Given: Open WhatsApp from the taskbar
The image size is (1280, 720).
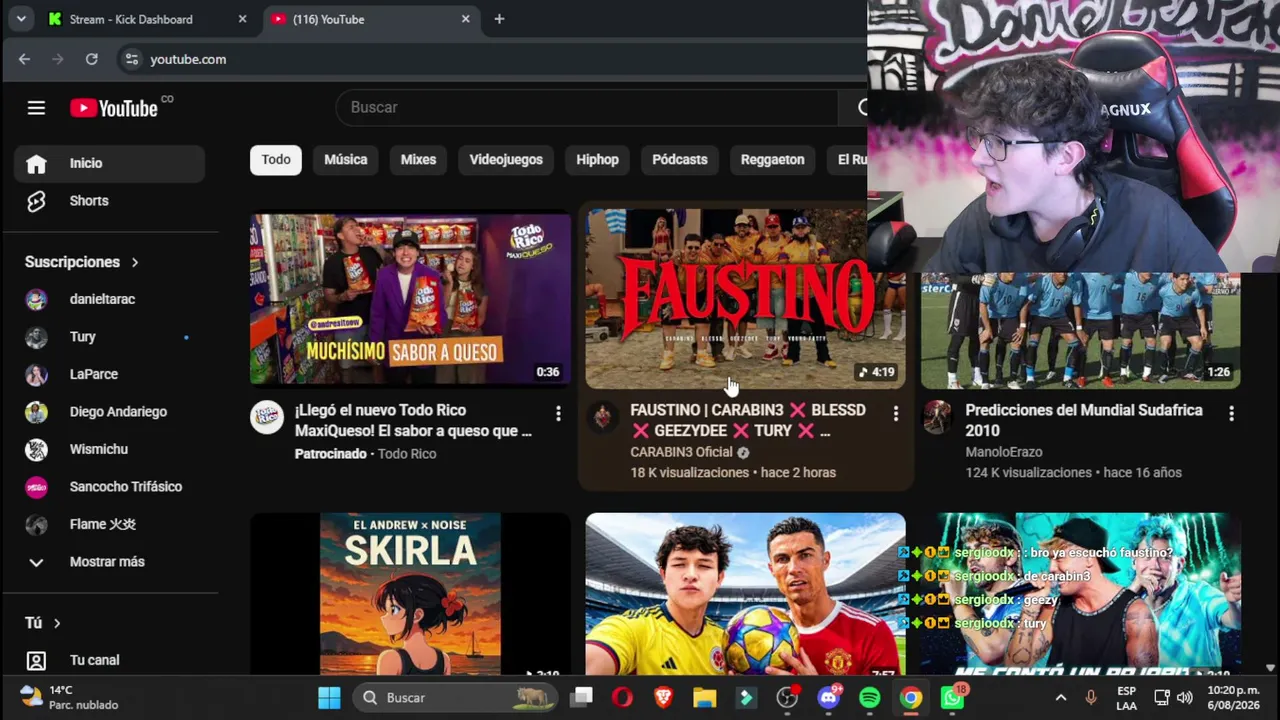Looking at the screenshot, I should point(953,697).
